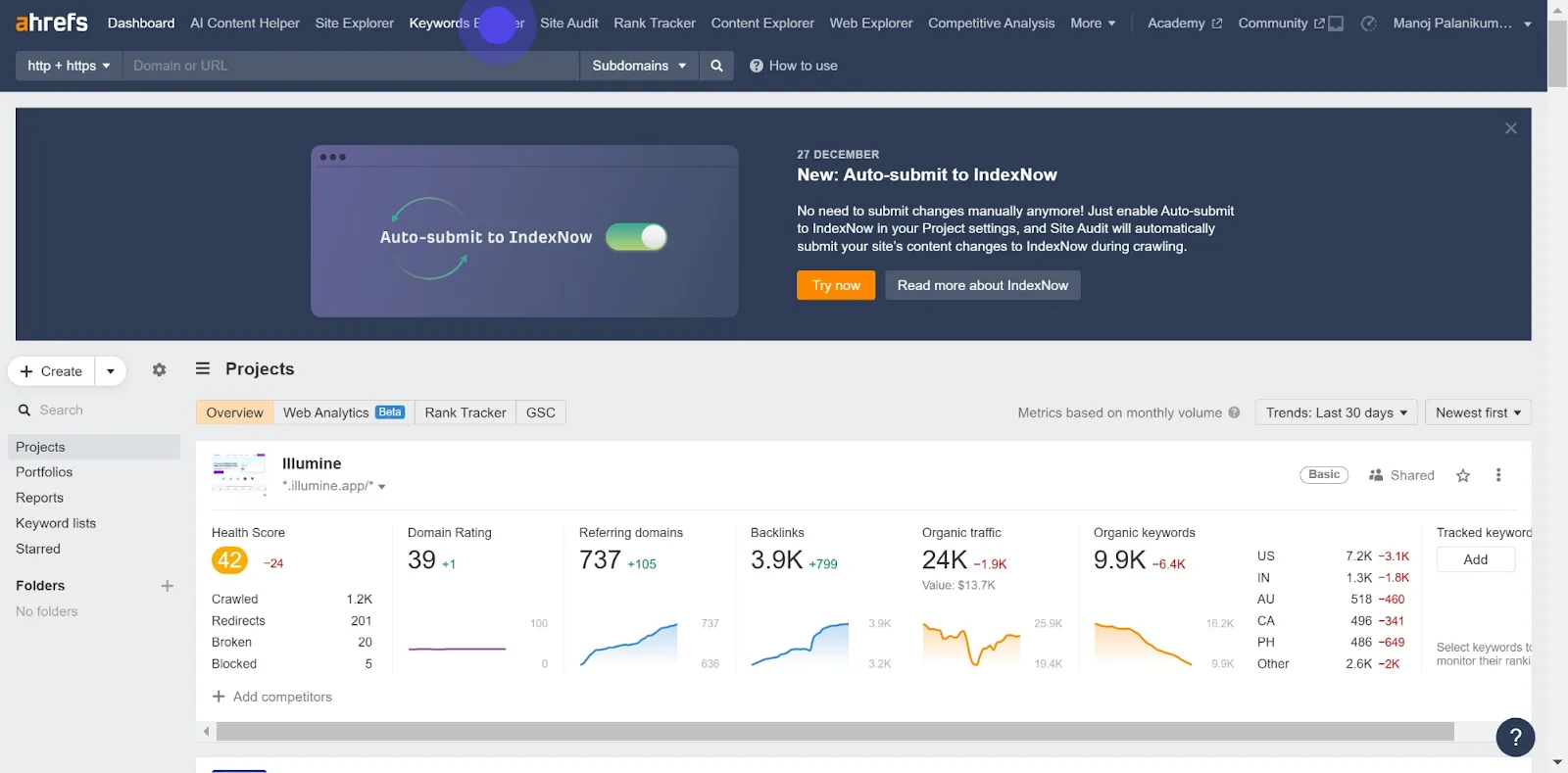Click the search magnifier button in header
Screen dimensions: 1568x773
[716, 66]
